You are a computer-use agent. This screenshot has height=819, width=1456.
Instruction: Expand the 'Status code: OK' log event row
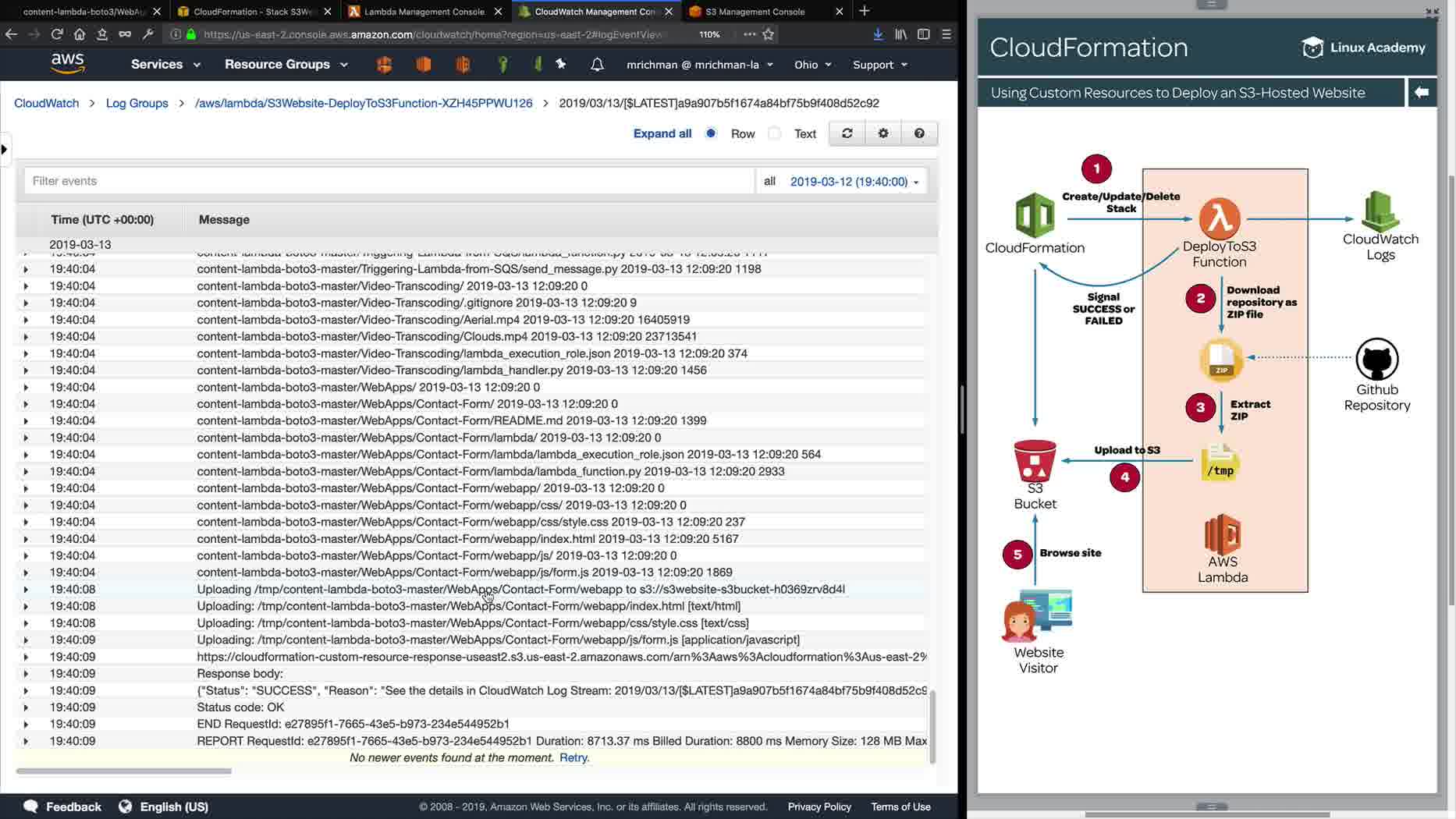(x=26, y=707)
